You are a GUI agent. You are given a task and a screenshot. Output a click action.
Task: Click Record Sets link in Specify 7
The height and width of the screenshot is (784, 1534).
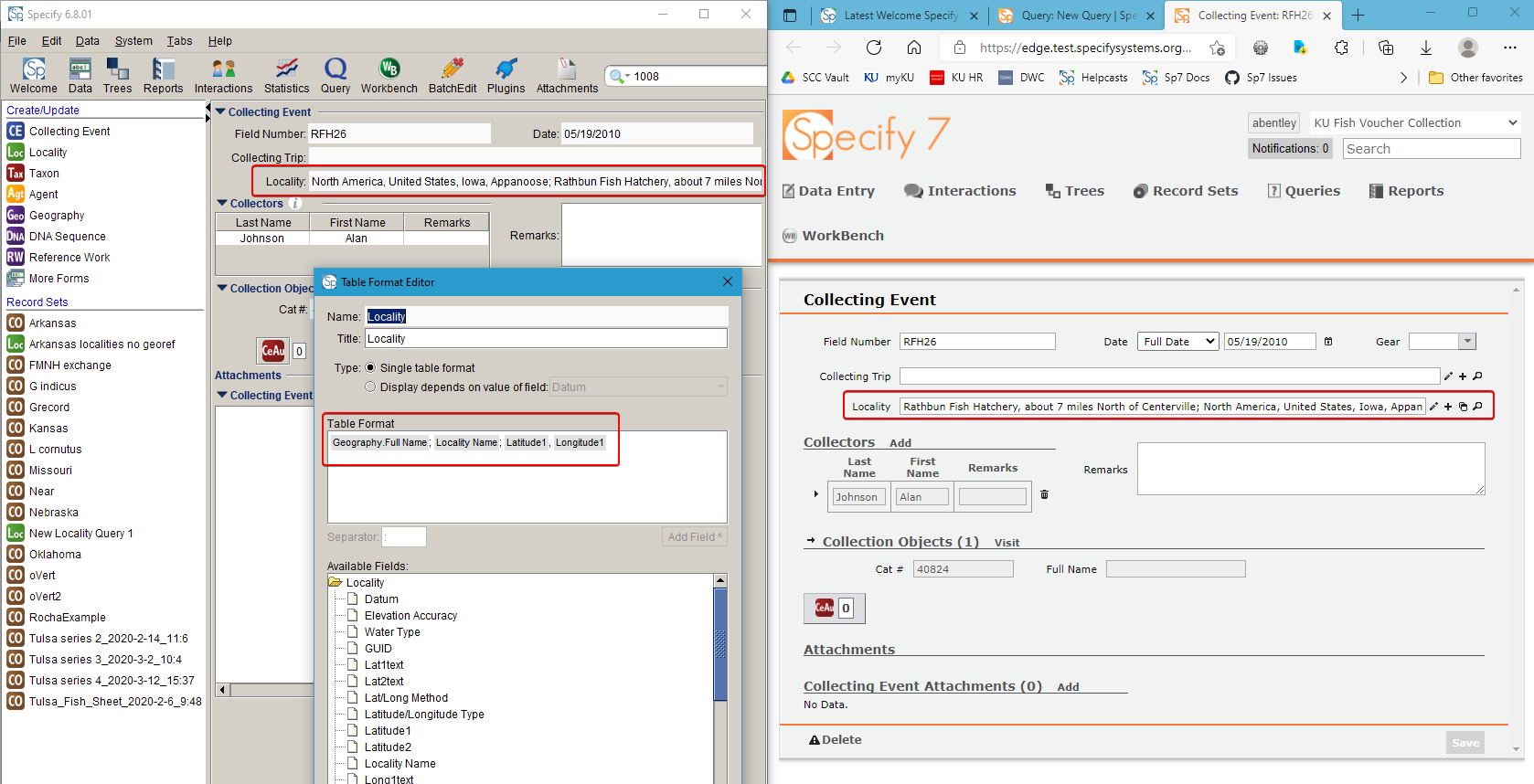click(x=1186, y=191)
